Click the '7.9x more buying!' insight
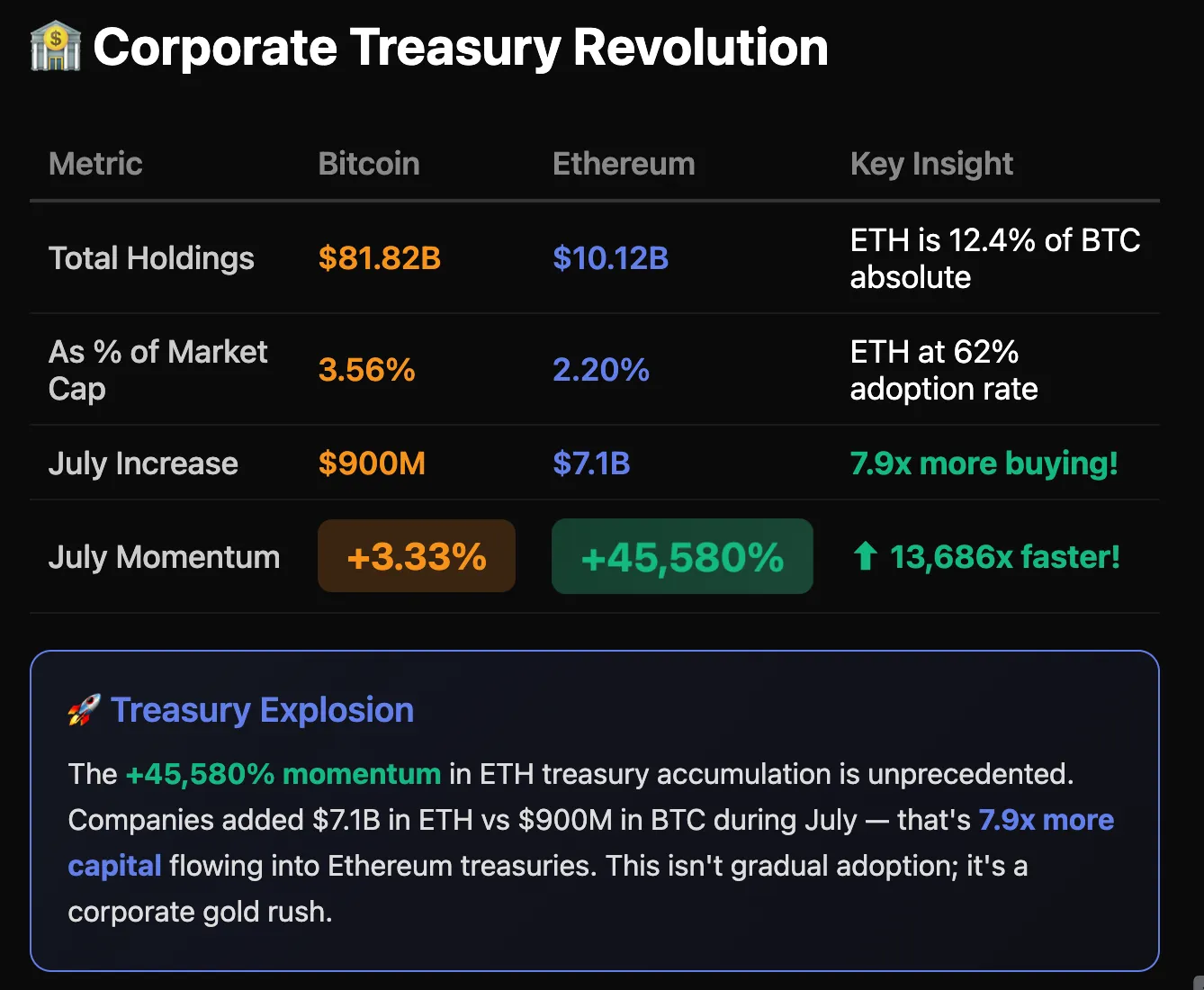Viewport: 1204px width, 990px height. coord(984,463)
